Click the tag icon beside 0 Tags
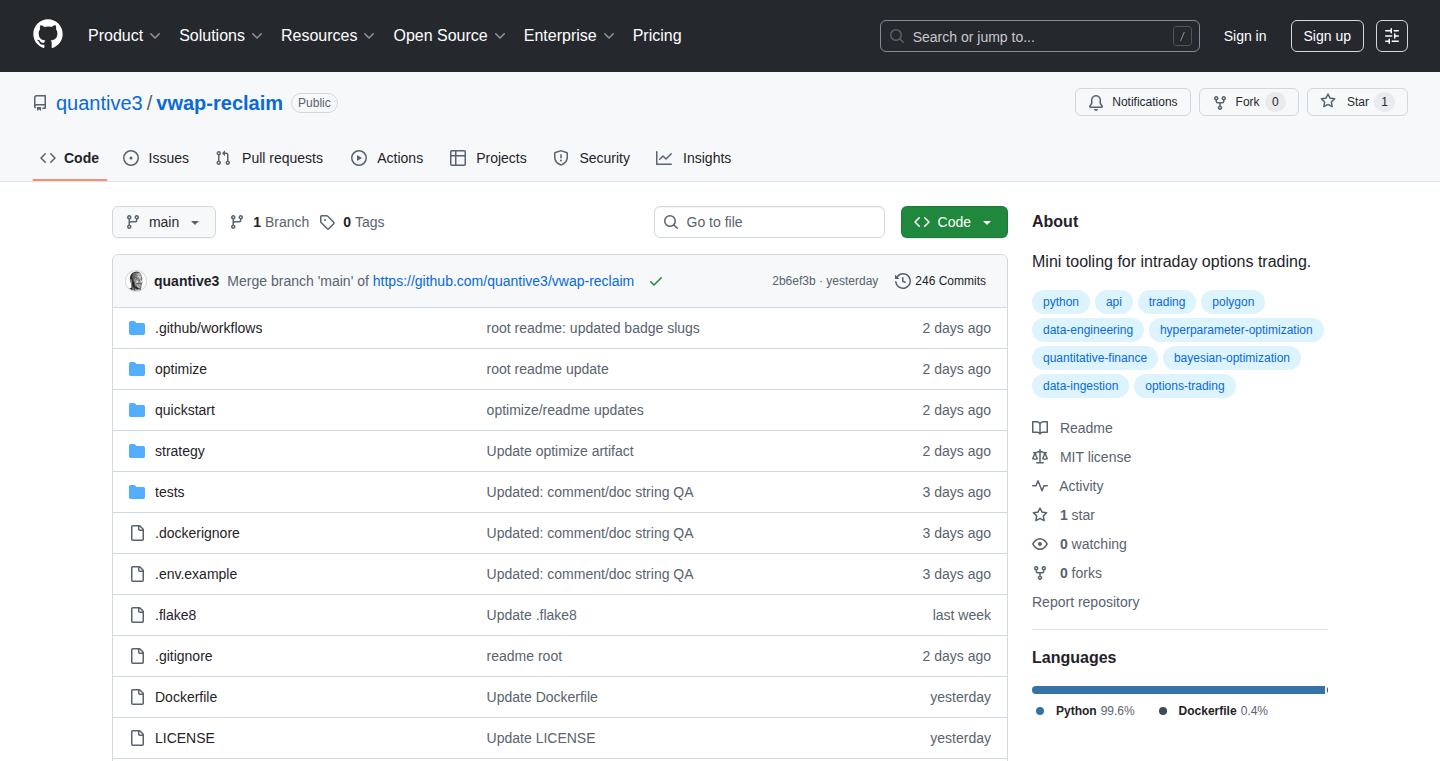Image resolution: width=1440 pixels, height=761 pixels. point(327,222)
